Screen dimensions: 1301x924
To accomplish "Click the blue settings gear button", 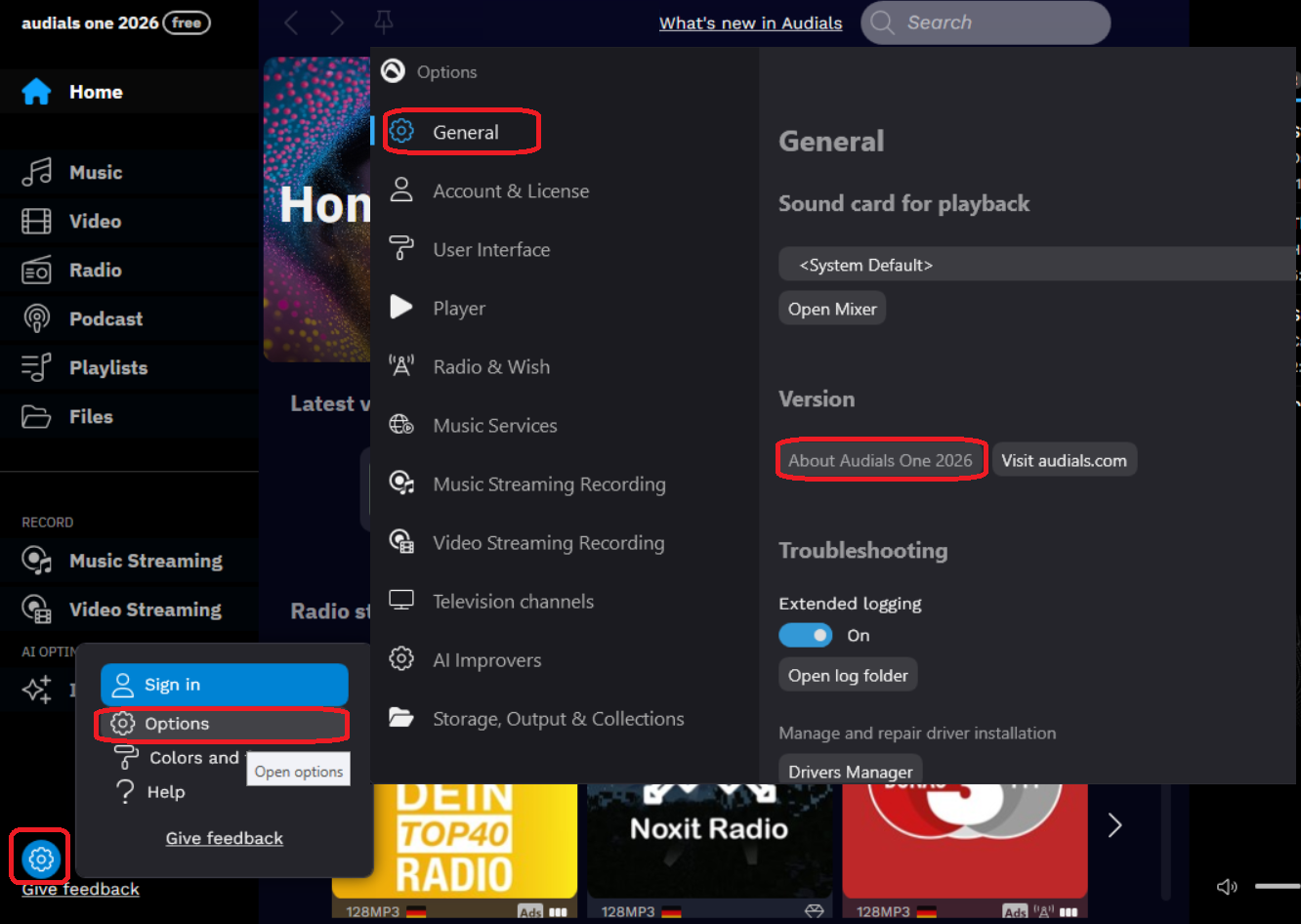I will (41, 860).
